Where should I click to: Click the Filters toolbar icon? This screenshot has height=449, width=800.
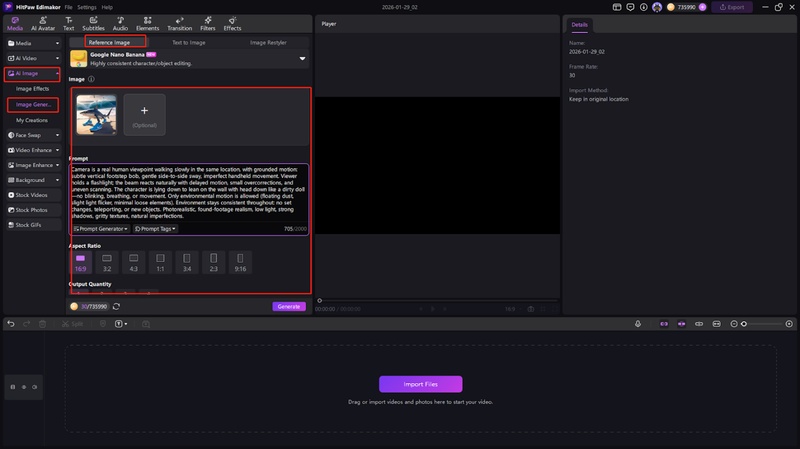coord(207,22)
